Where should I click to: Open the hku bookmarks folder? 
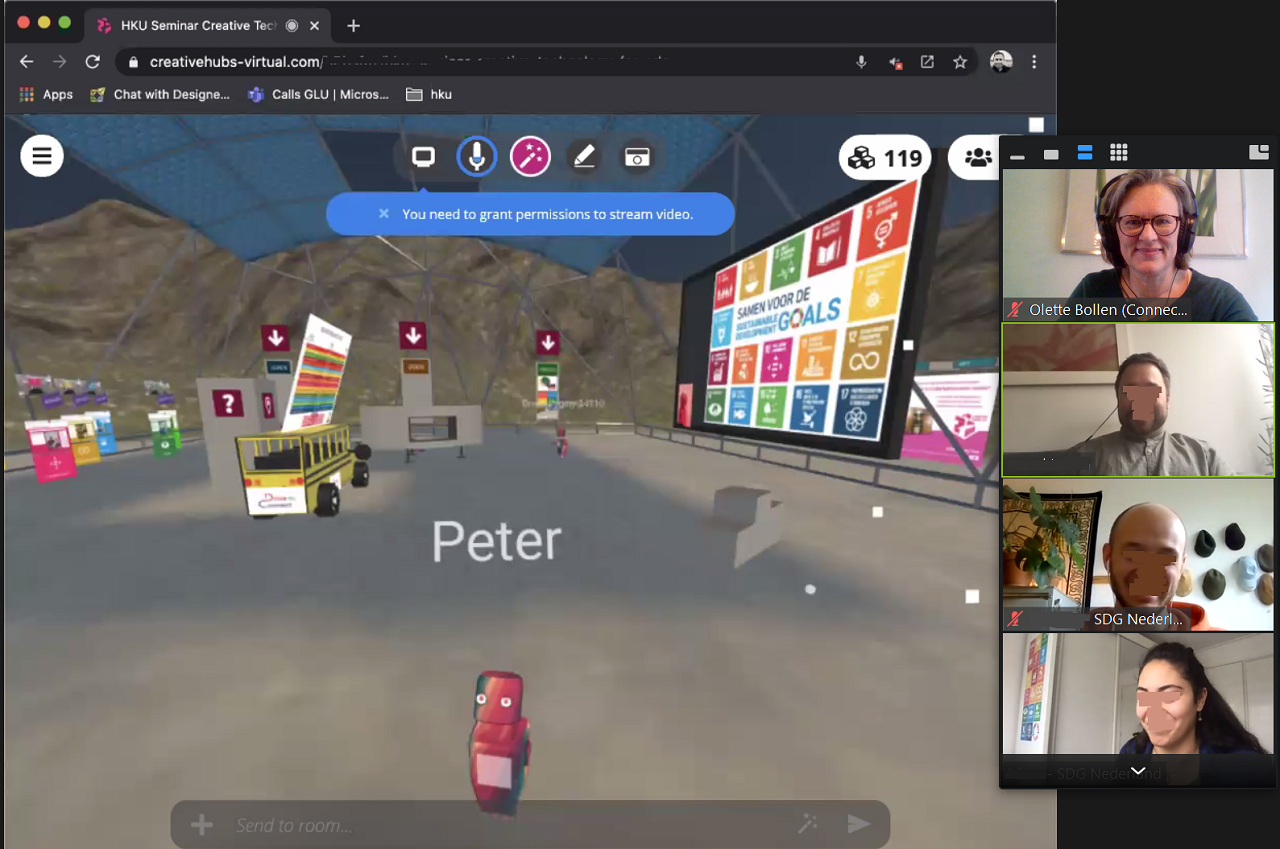point(429,94)
